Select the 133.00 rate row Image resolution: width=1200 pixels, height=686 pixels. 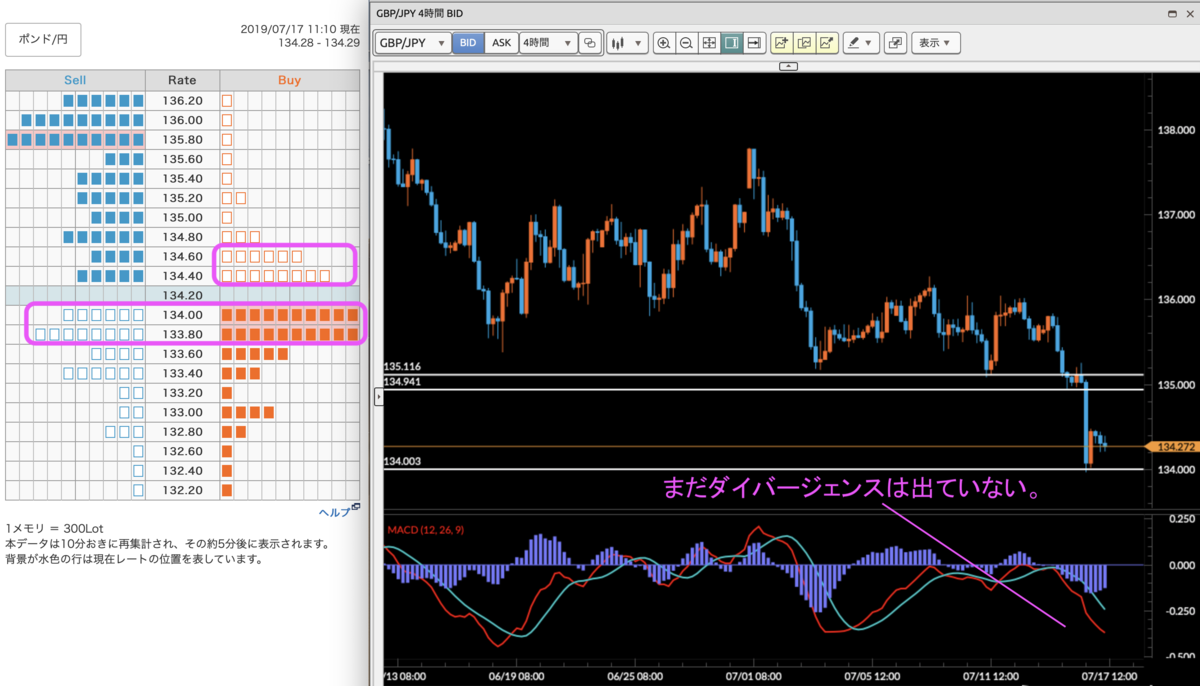coord(182,412)
